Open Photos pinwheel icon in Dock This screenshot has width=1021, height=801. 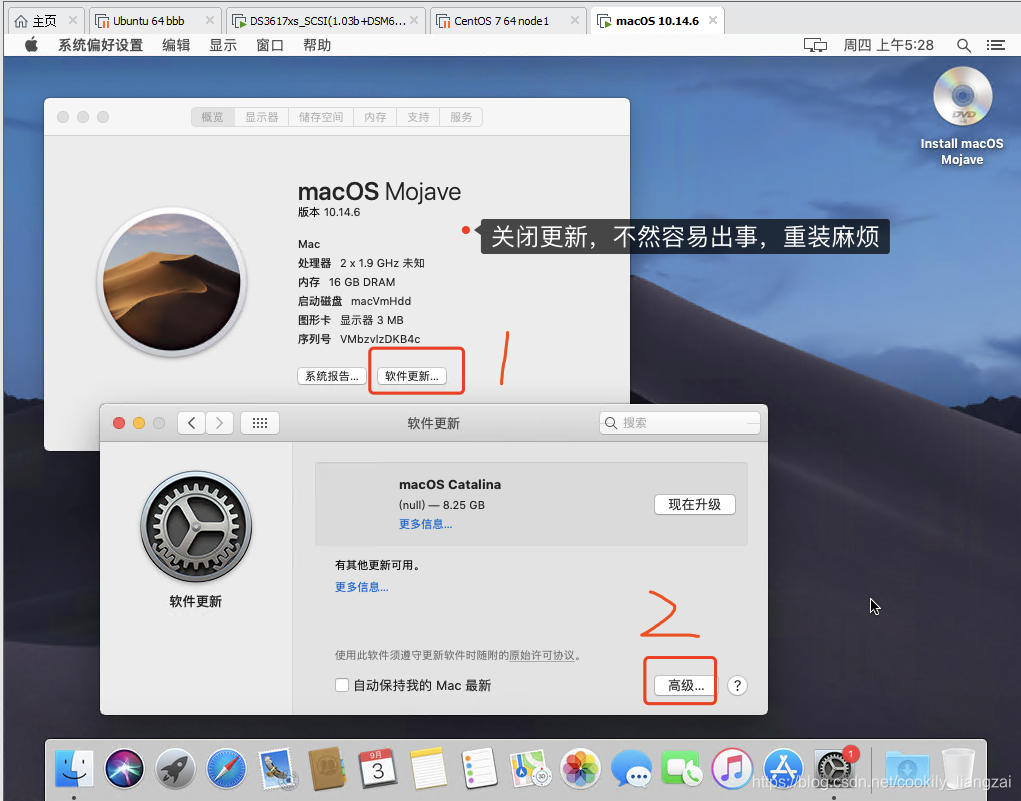tap(580, 768)
